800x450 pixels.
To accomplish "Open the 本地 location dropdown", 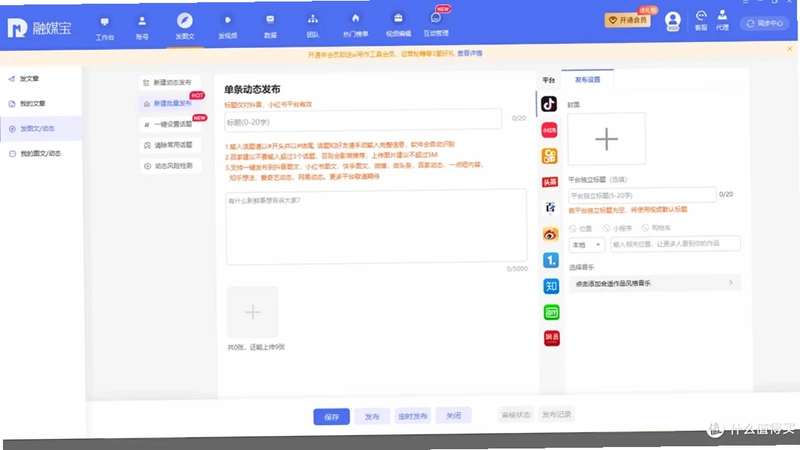I will click(587, 245).
